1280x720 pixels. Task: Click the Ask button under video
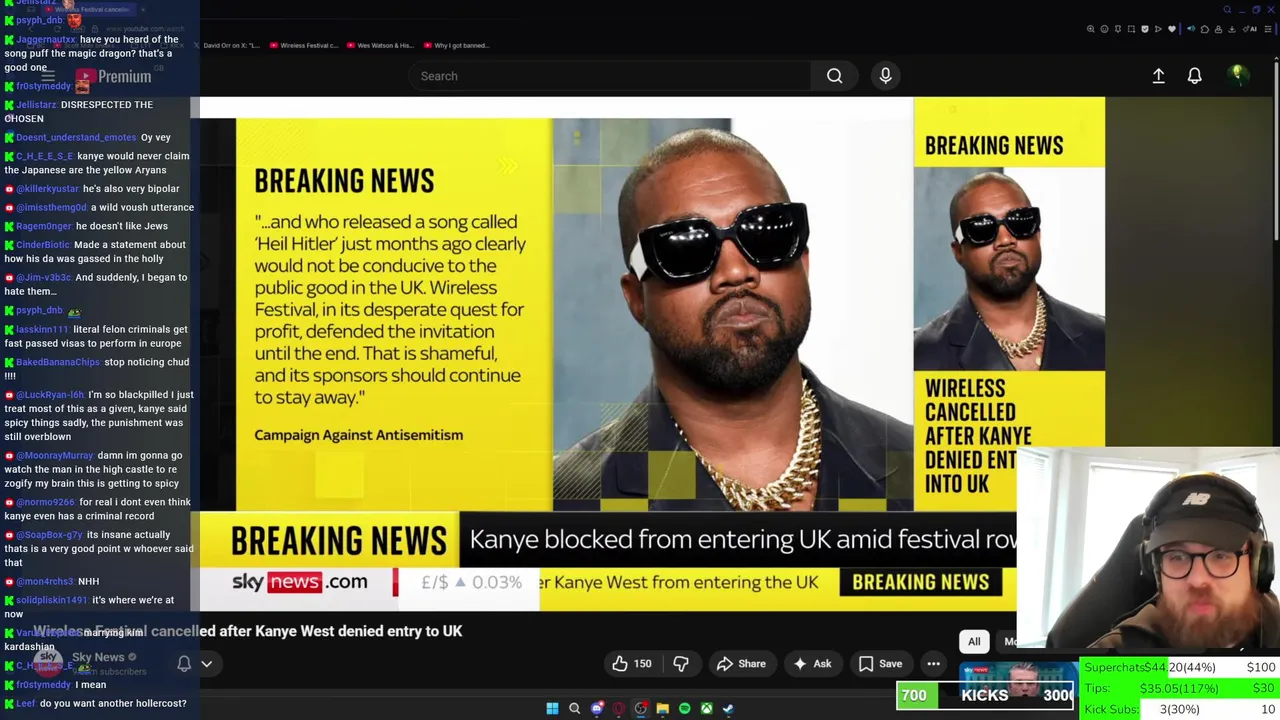click(x=812, y=664)
